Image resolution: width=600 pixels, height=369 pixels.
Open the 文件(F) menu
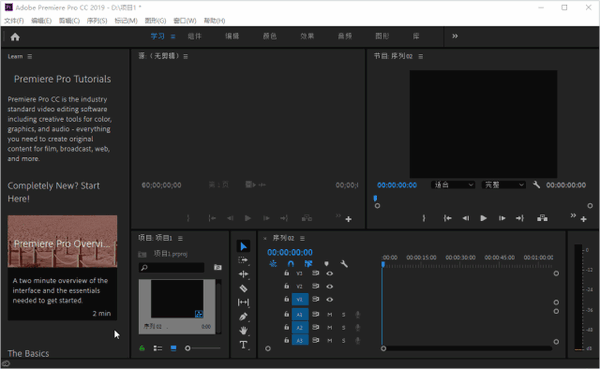click(x=14, y=21)
